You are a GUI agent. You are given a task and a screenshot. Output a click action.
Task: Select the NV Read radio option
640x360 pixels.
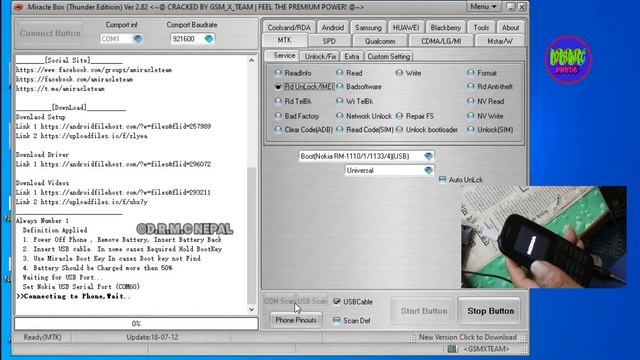pos(471,101)
